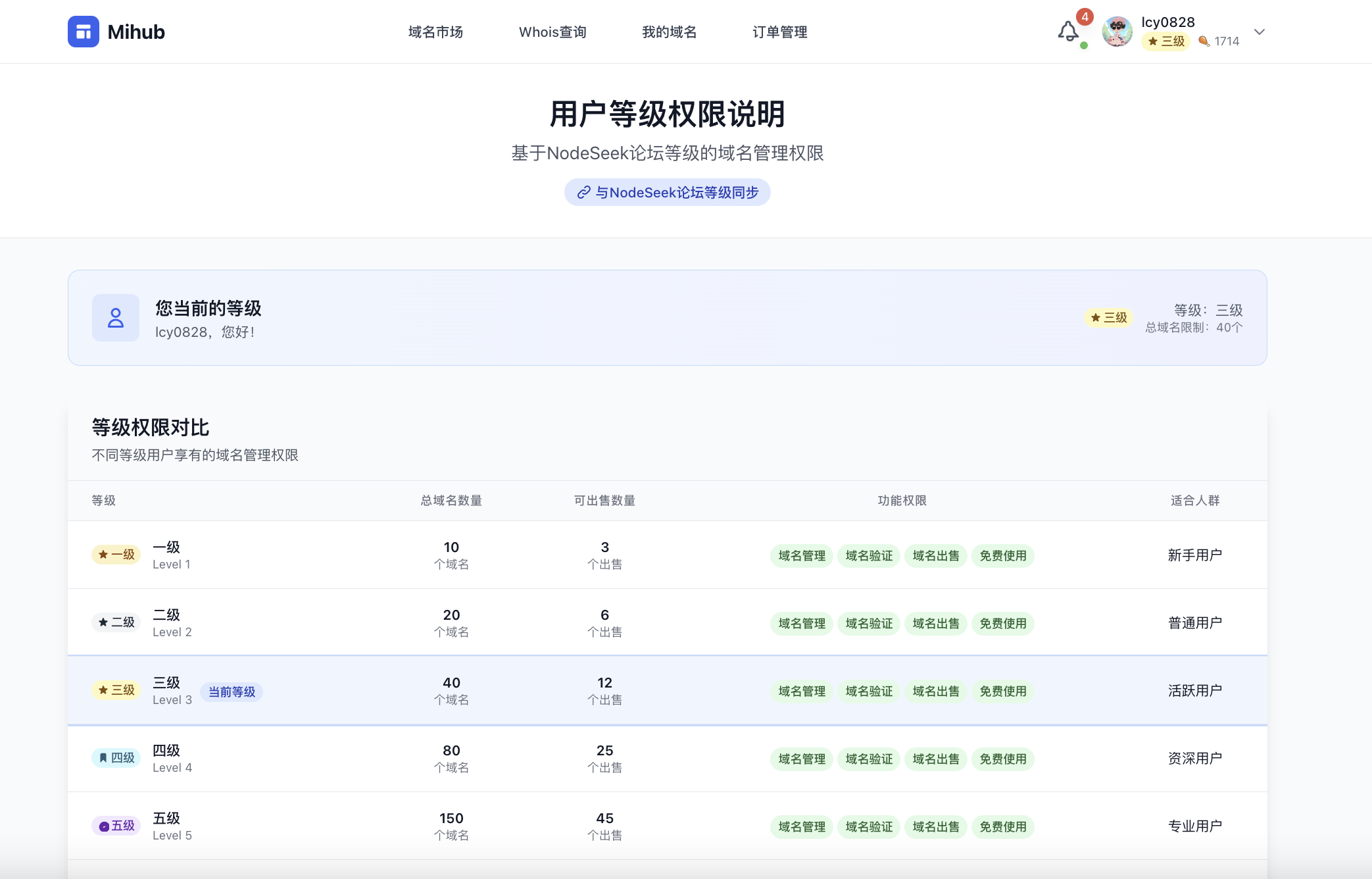
Task: Click the Mihub logo icon
Action: [83, 32]
